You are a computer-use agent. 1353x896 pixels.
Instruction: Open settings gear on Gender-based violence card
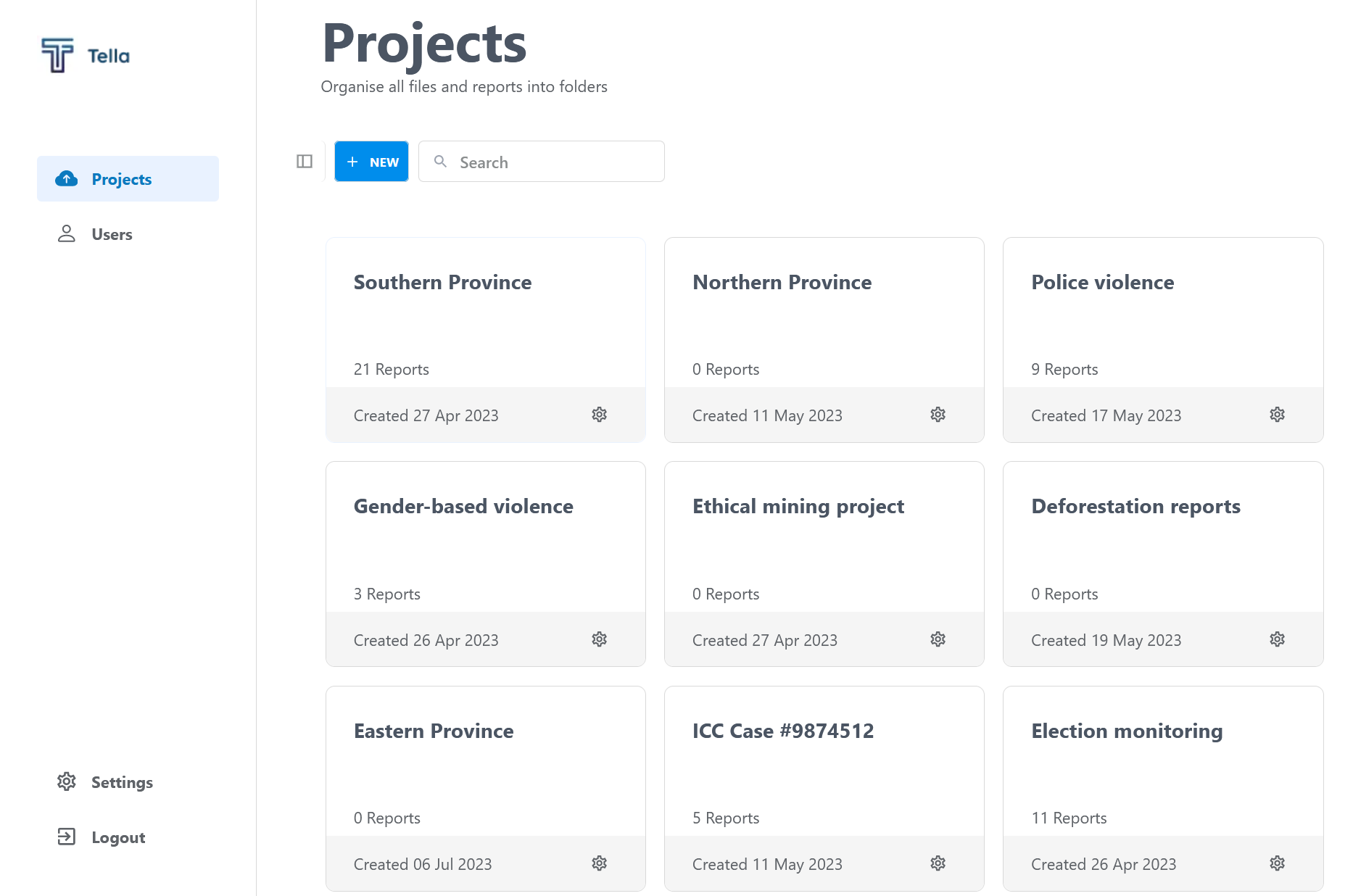click(x=599, y=639)
